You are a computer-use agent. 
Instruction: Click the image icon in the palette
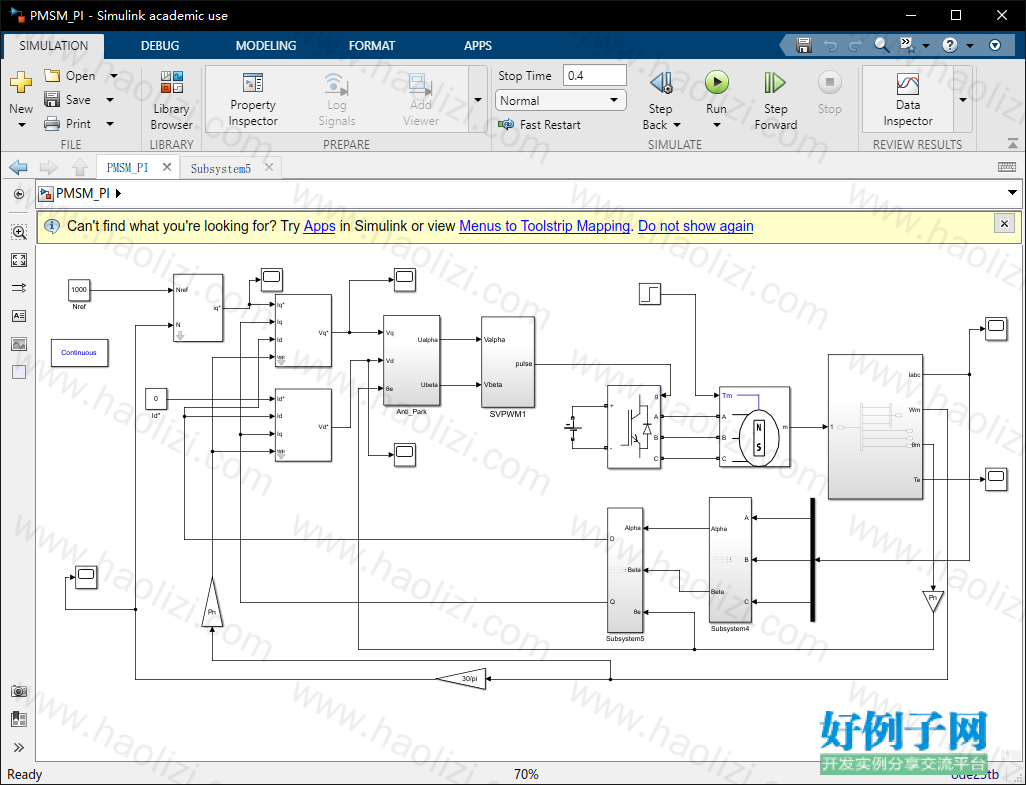tap(19, 344)
